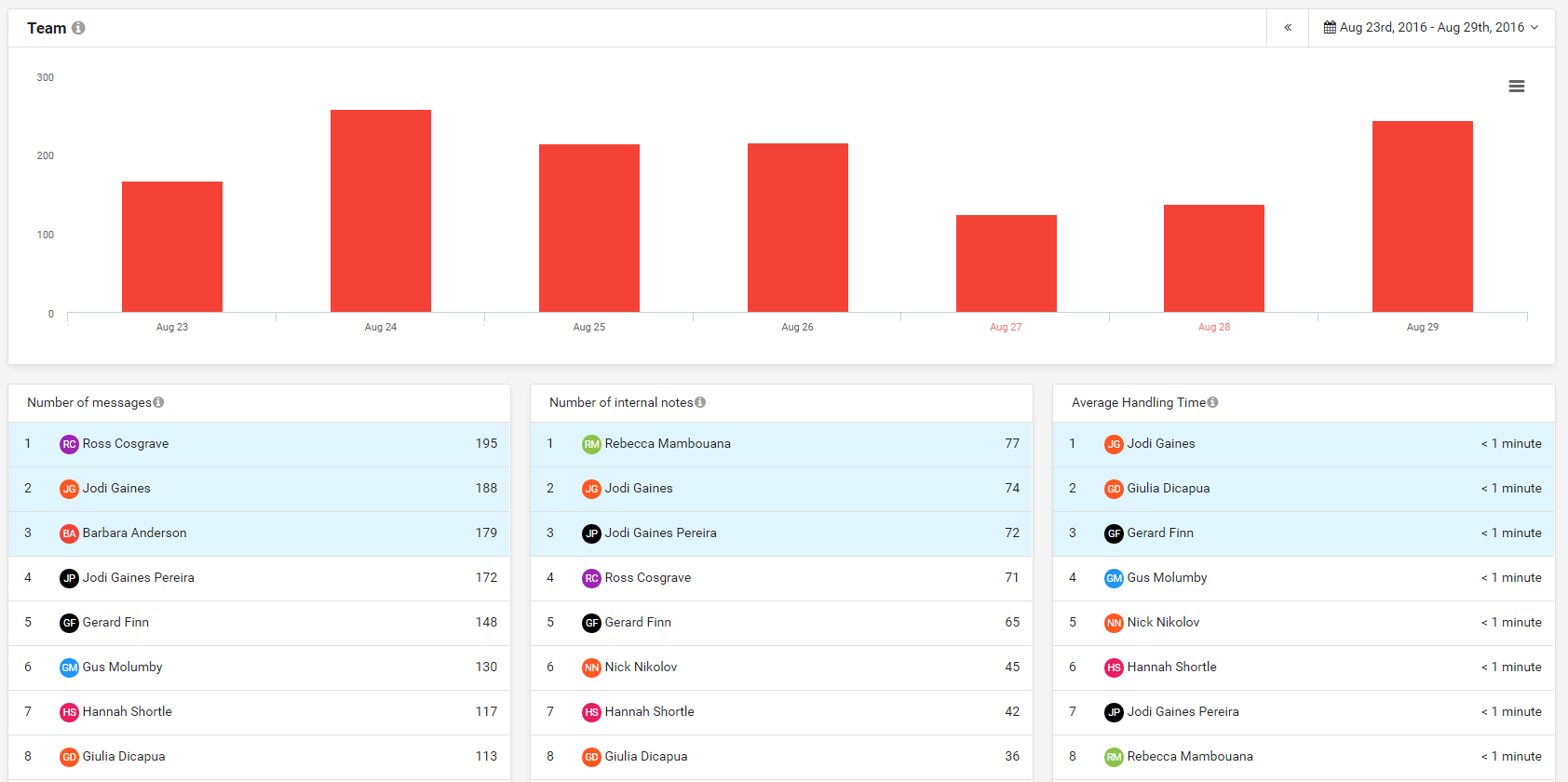1568x782 pixels.
Task: Click Nick Nikolov NN avatar in handling time list
Action: (x=1114, y=623)
